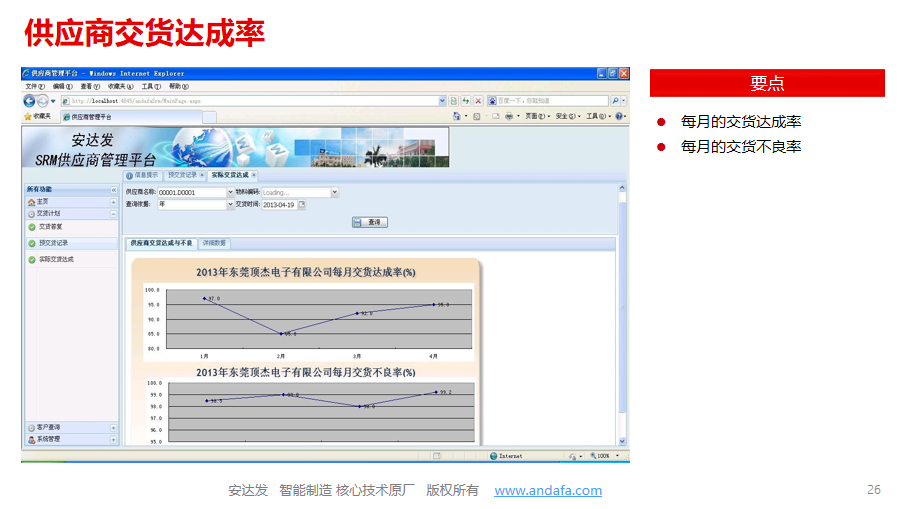Click the 交货时间 date field
This screenshot has height=509, width=907.
tap(279, 205)
